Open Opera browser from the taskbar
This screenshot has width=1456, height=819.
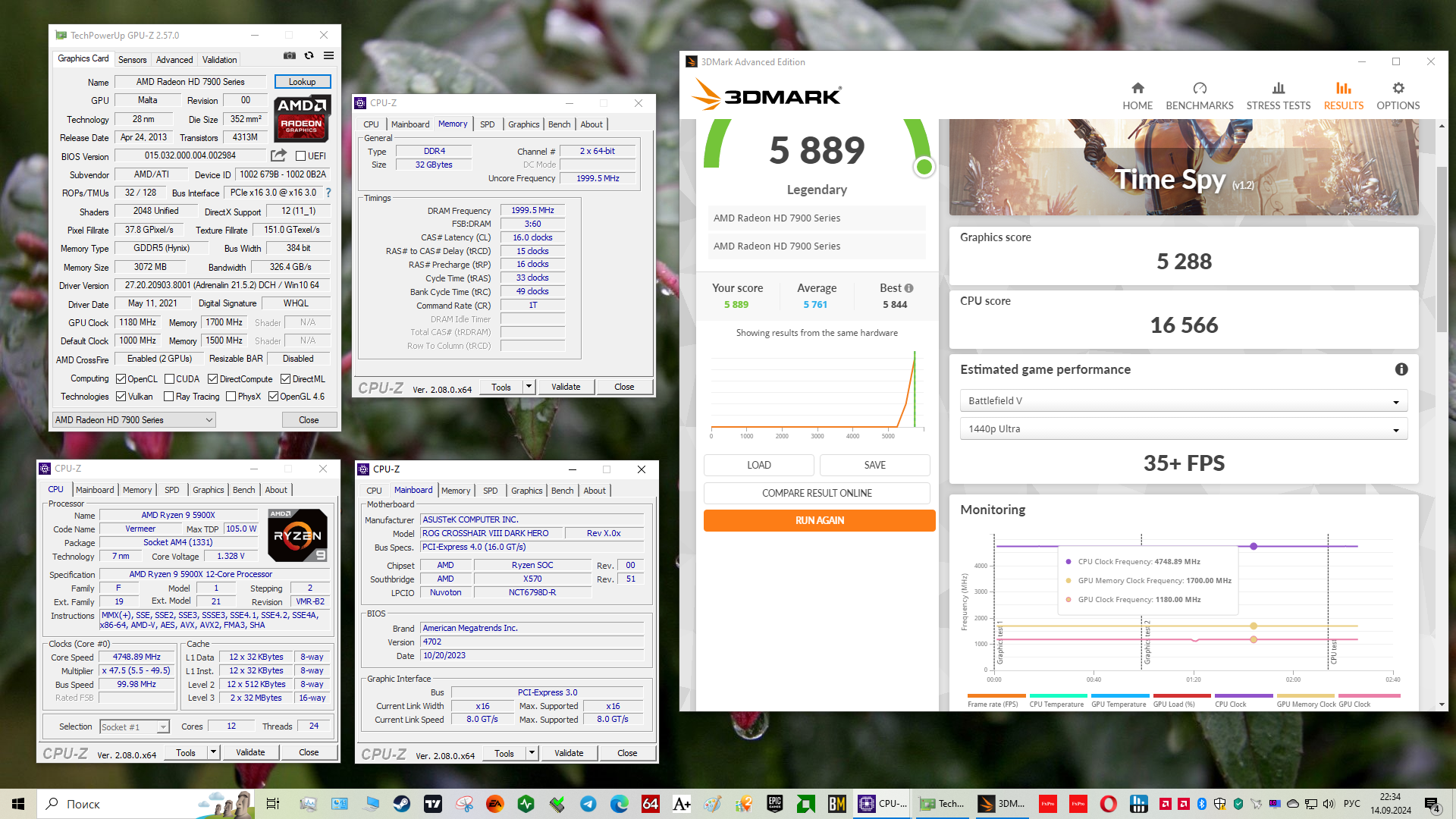[1108, 804]
